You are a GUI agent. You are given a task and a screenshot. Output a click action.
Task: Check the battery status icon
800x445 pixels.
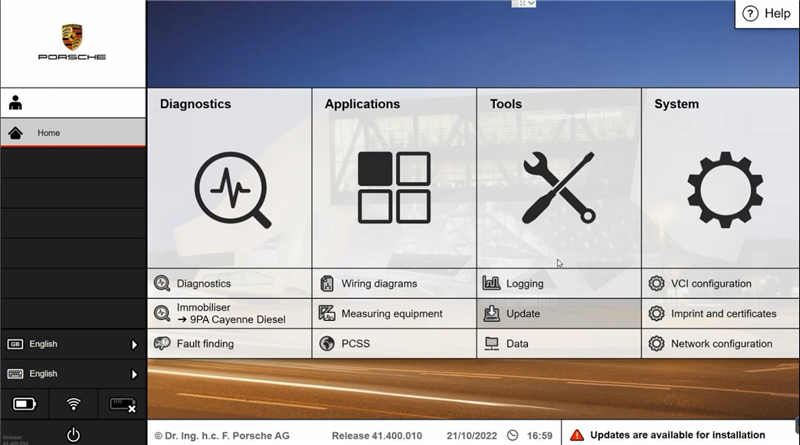(24, 404)
